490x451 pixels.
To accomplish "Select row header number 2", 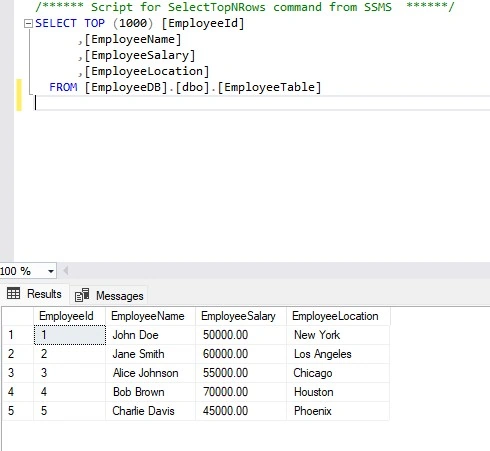I will (x=18, y=354).
